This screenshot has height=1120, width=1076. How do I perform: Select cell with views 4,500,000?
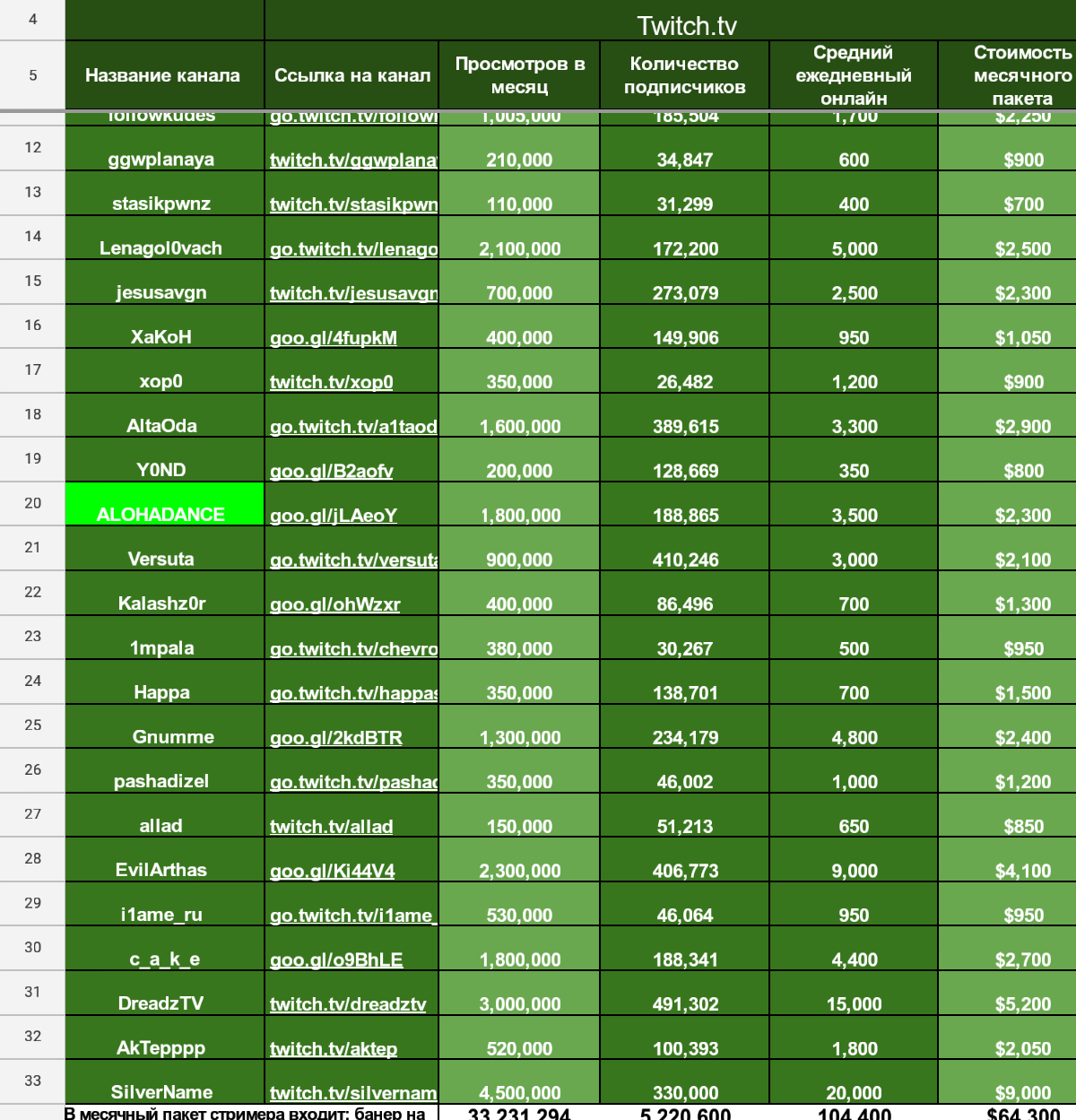(520, 1082)
